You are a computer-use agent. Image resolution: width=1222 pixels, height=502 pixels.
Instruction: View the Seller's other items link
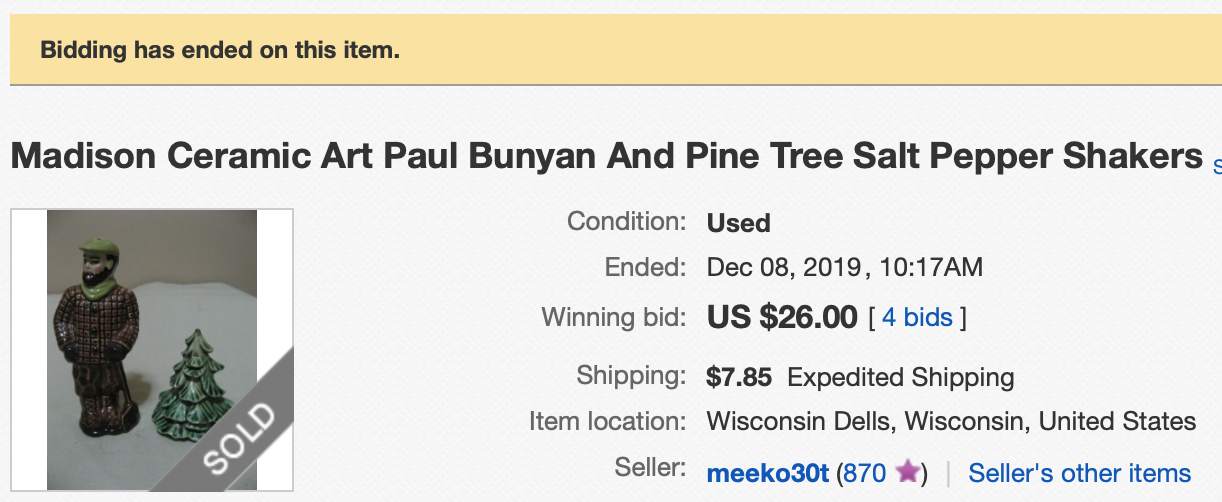point(1079,472)
